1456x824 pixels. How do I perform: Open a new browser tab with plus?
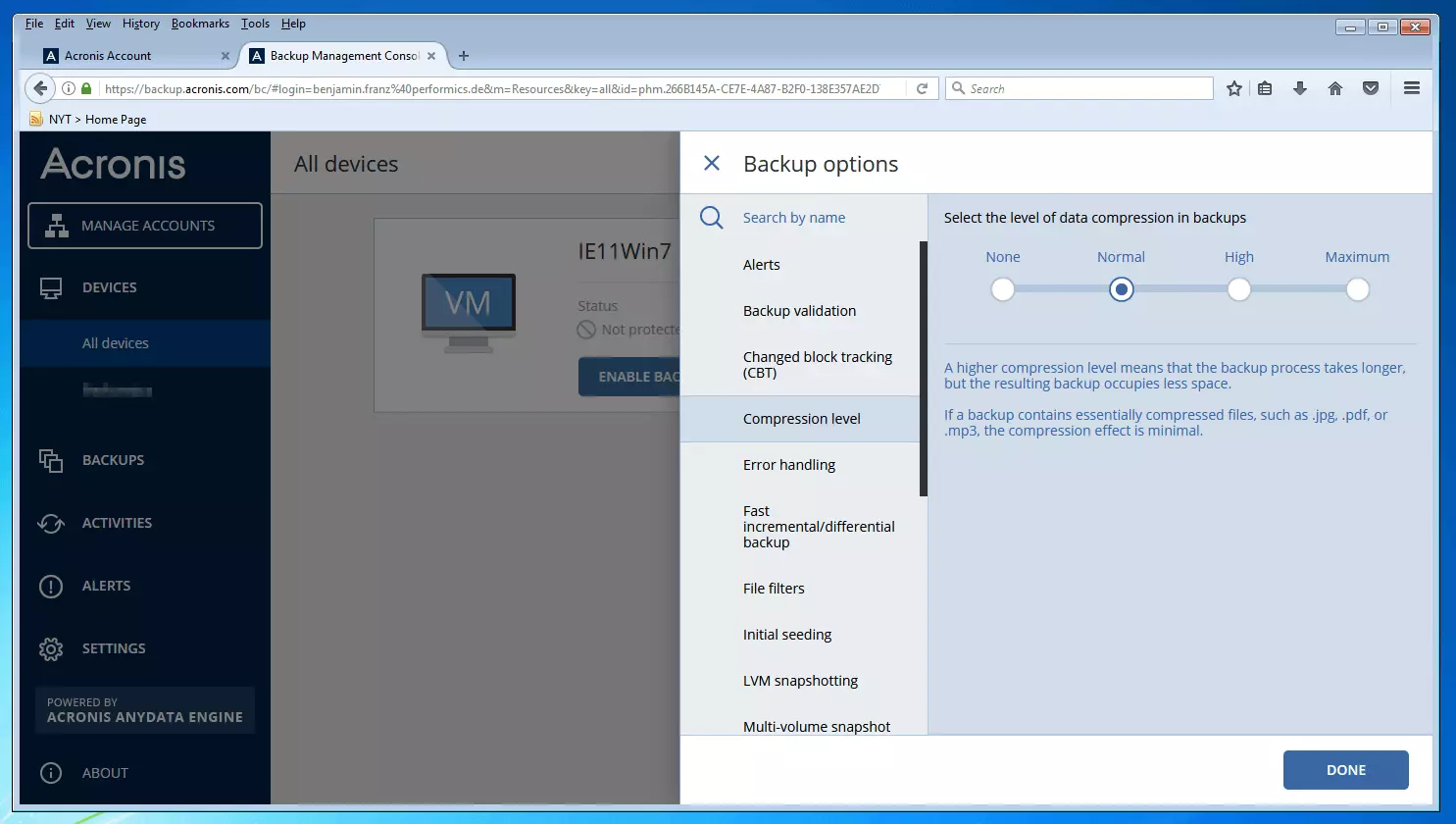point(464,56)
